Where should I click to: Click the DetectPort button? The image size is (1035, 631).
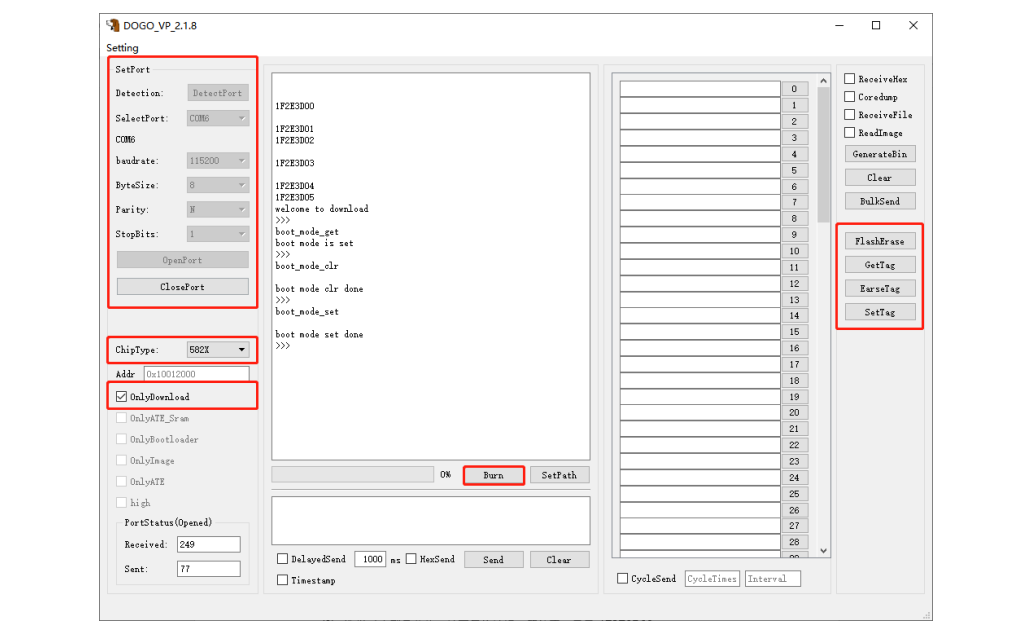pos(217,93)
